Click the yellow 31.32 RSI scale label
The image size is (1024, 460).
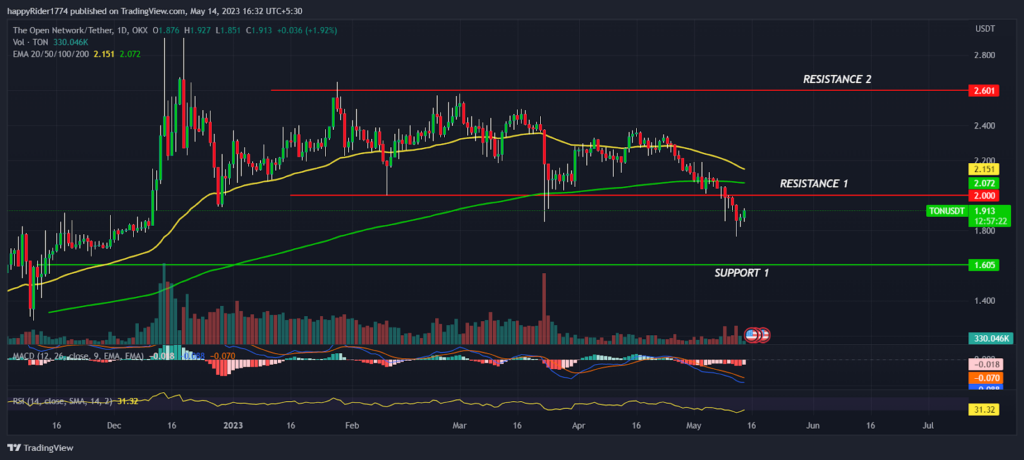(x=985, y=409)
